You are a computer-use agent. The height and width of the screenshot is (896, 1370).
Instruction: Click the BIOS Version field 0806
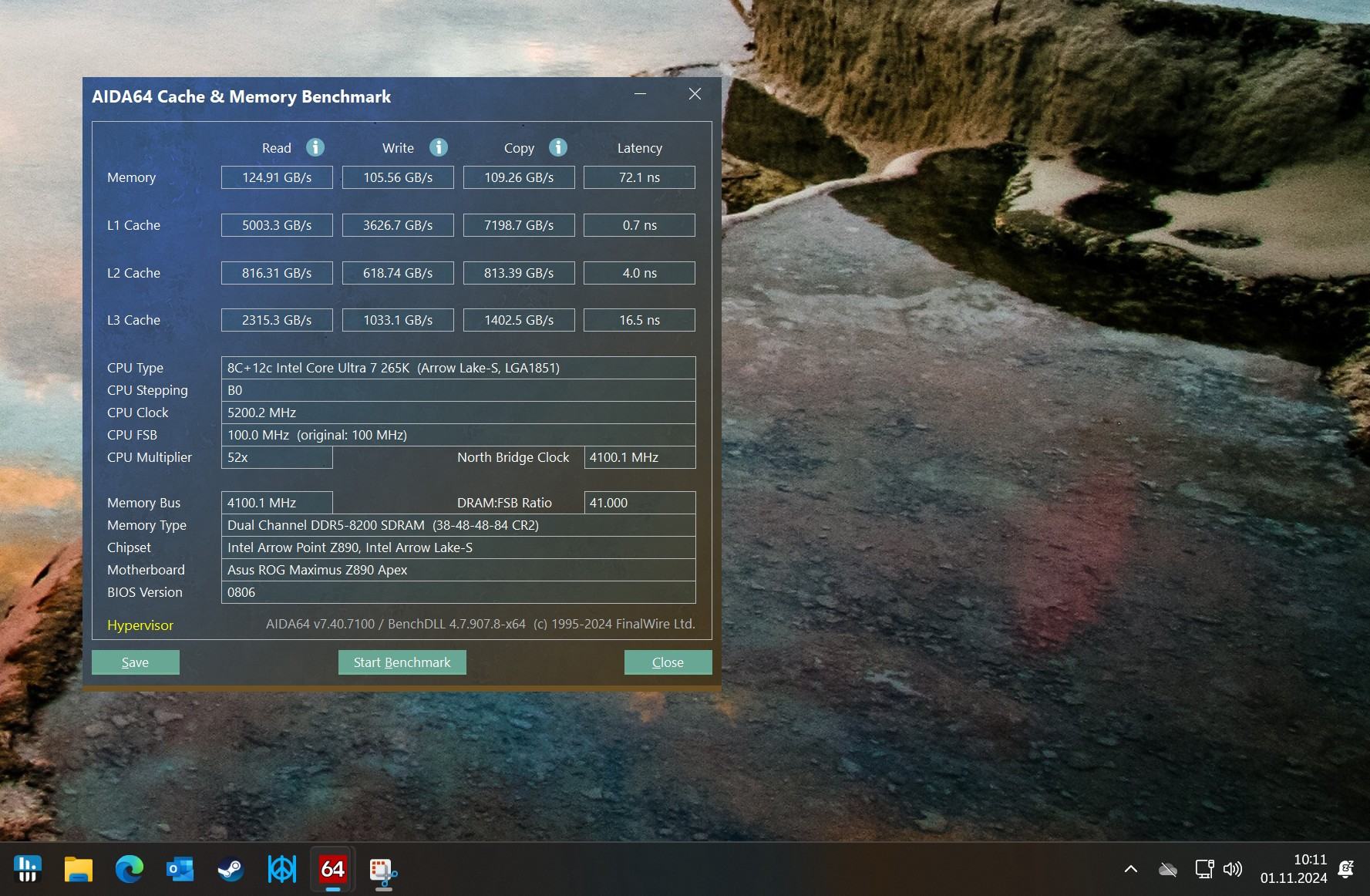tap(458, 592)
